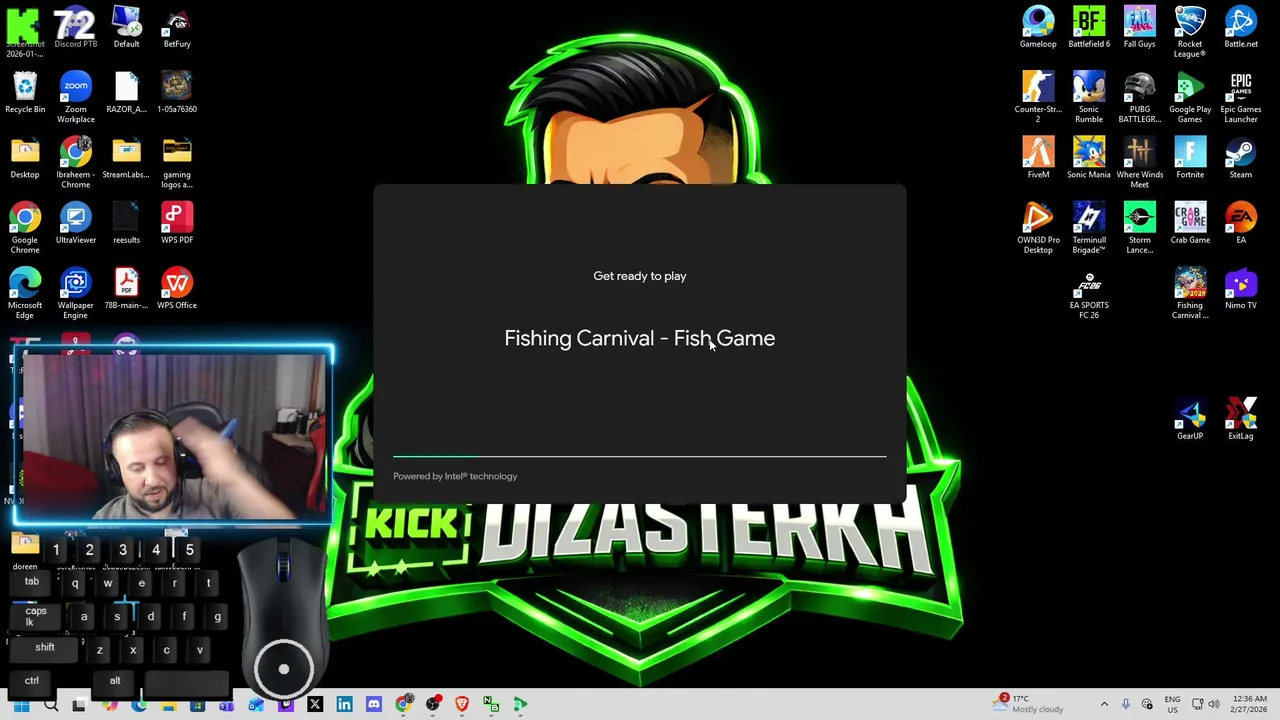Click the Counter-Strike 2 icon

(1038, 97)
